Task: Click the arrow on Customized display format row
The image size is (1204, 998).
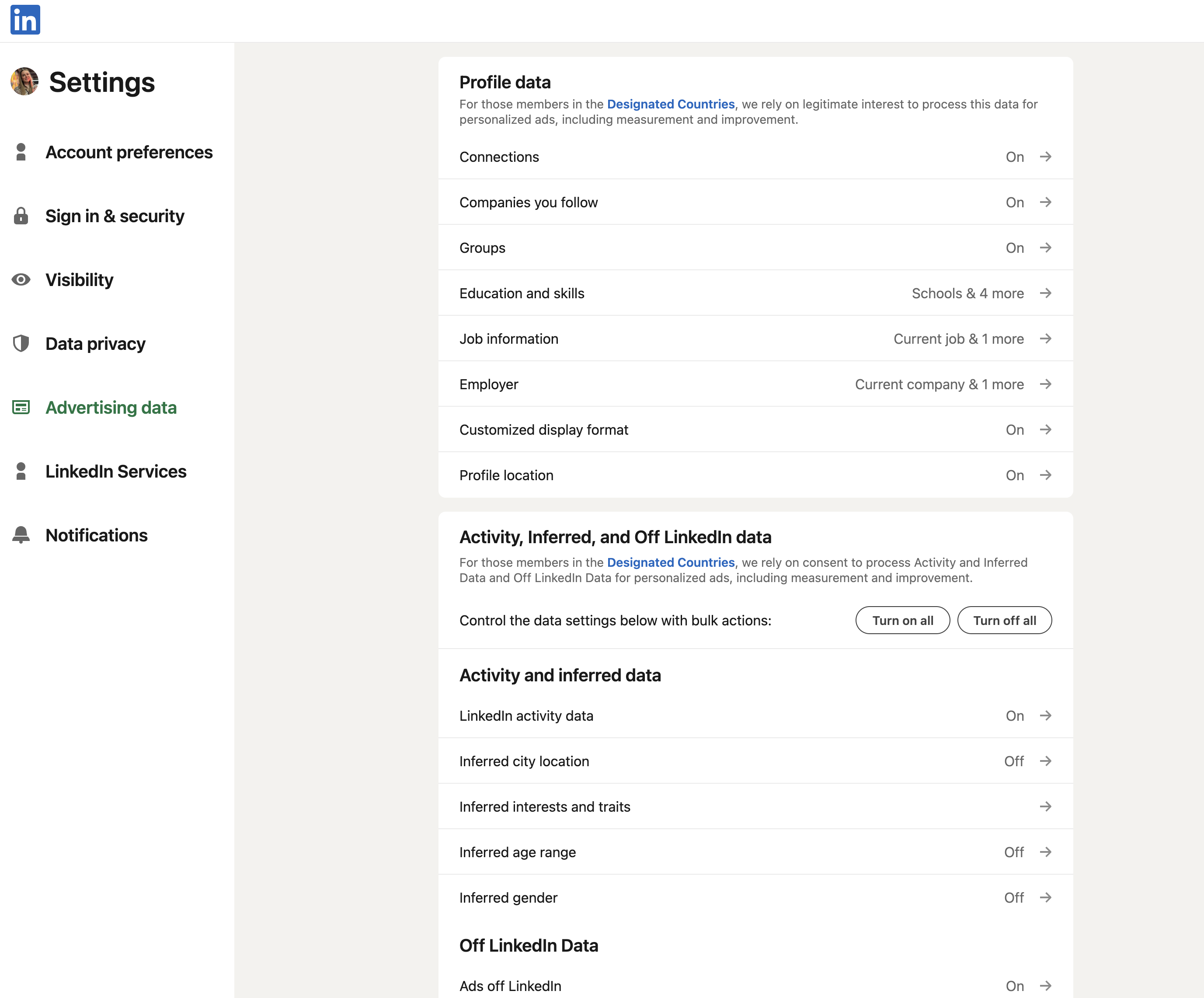Action: [1045, 429]
